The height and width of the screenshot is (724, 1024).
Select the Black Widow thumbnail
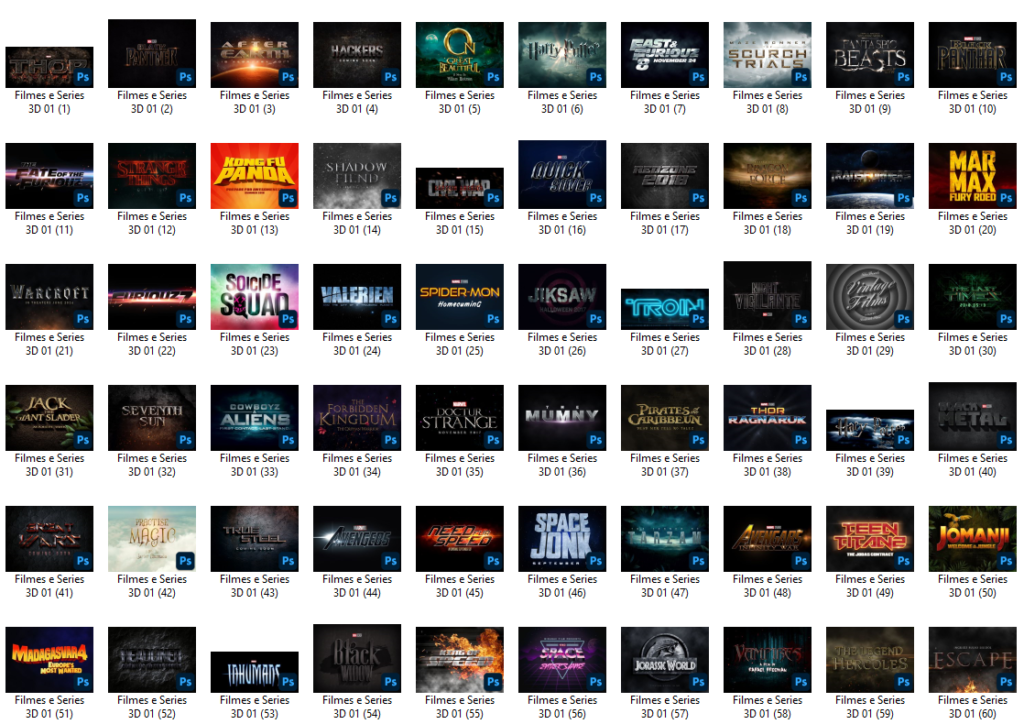click(357, 659)
